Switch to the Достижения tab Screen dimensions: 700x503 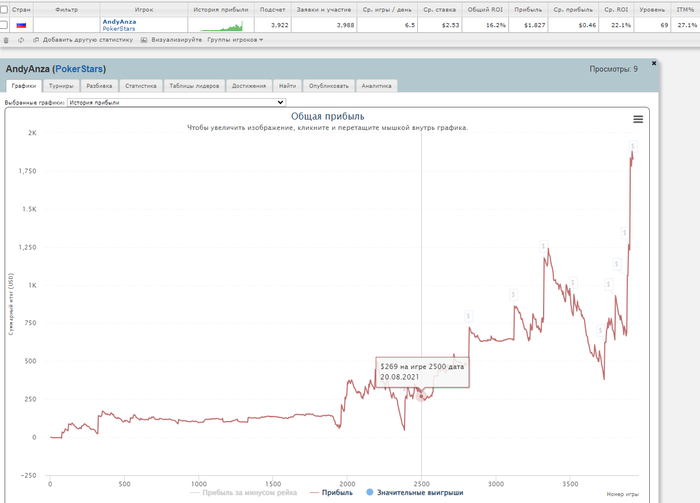tap(249, 86)
